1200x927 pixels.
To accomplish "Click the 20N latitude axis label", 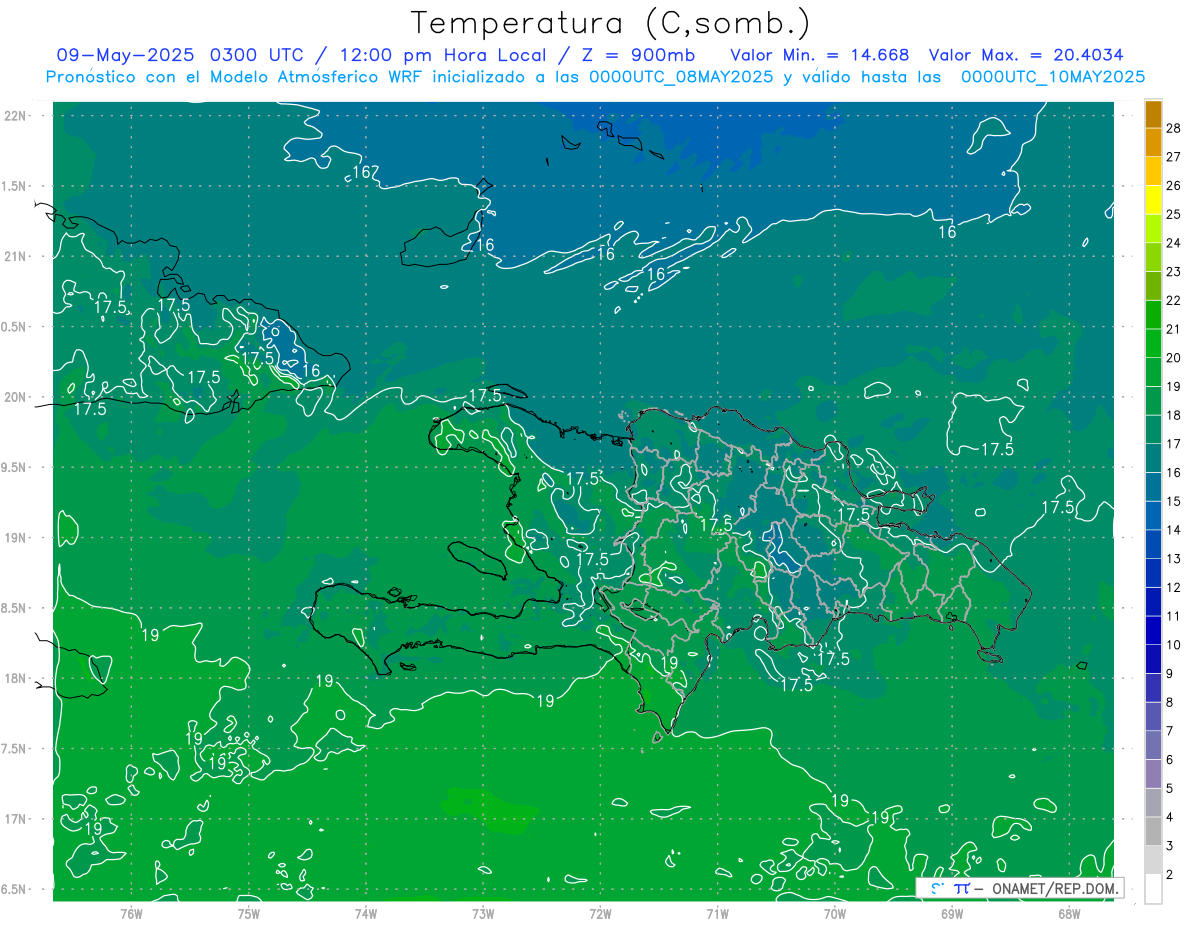I will (x=16, y=397).
